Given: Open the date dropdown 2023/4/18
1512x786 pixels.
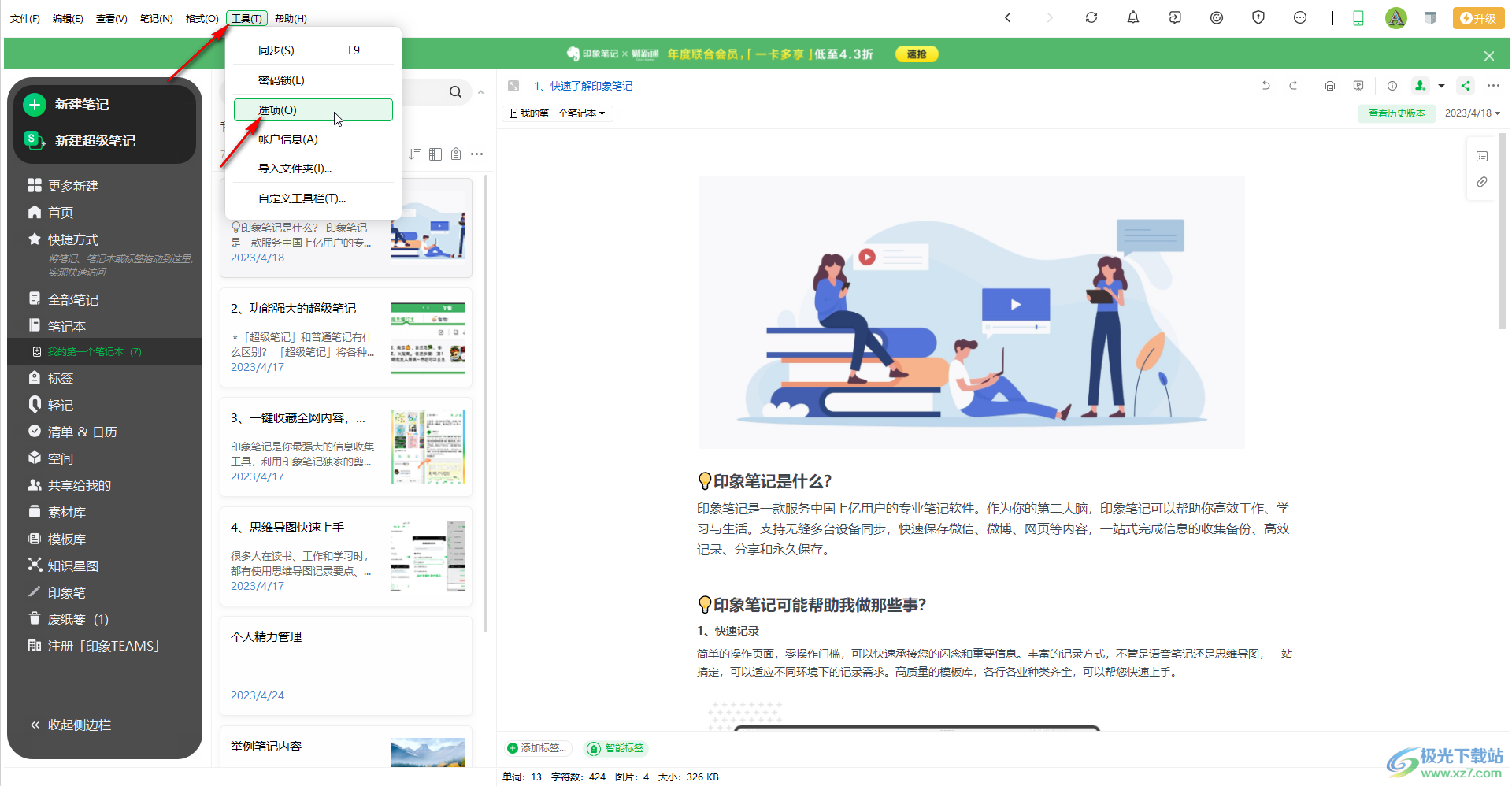Looking at the screenshot, I should click(x=1473, y=113).
